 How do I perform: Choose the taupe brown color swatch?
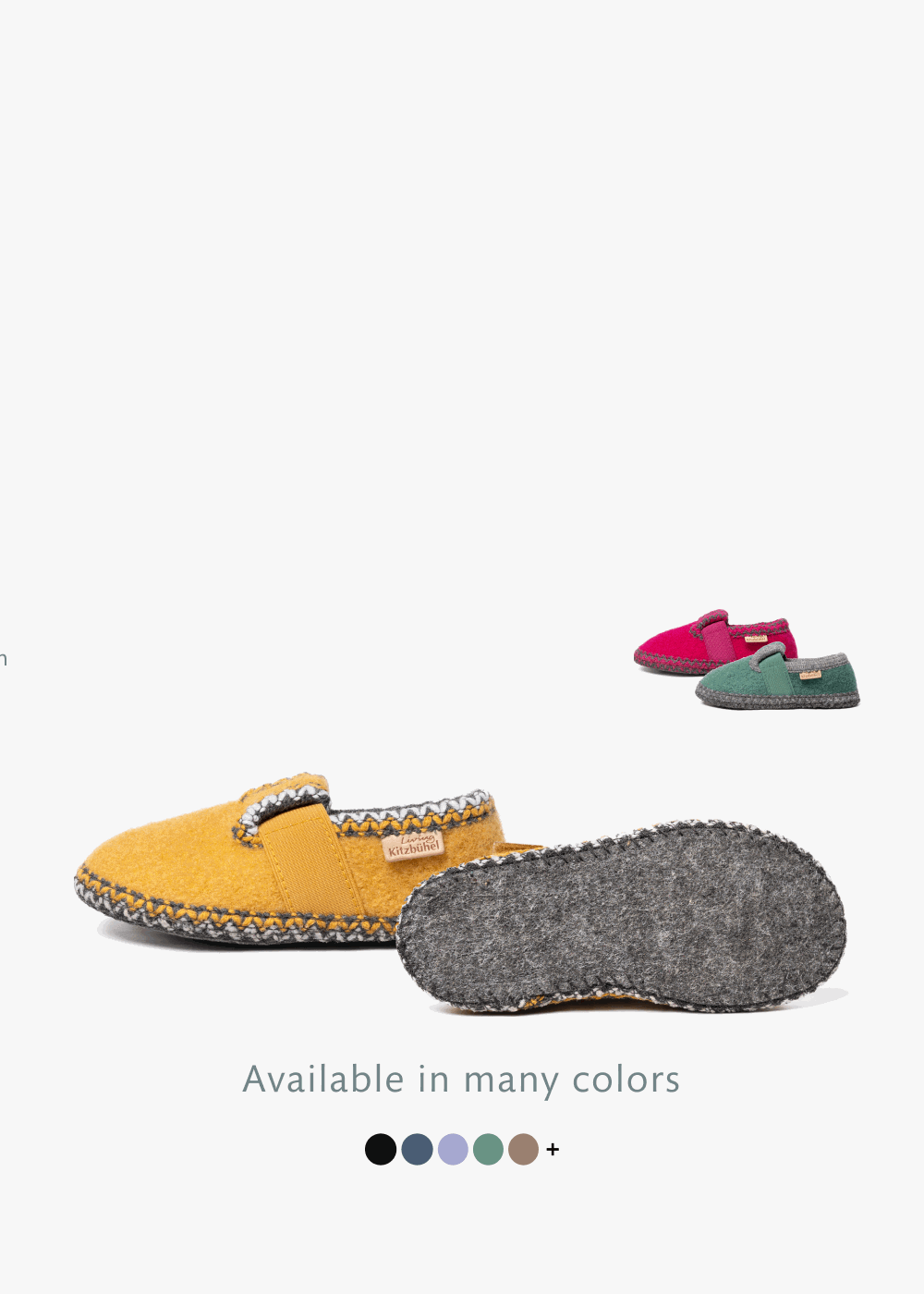pyautogui.click(x=523, y=1149)
